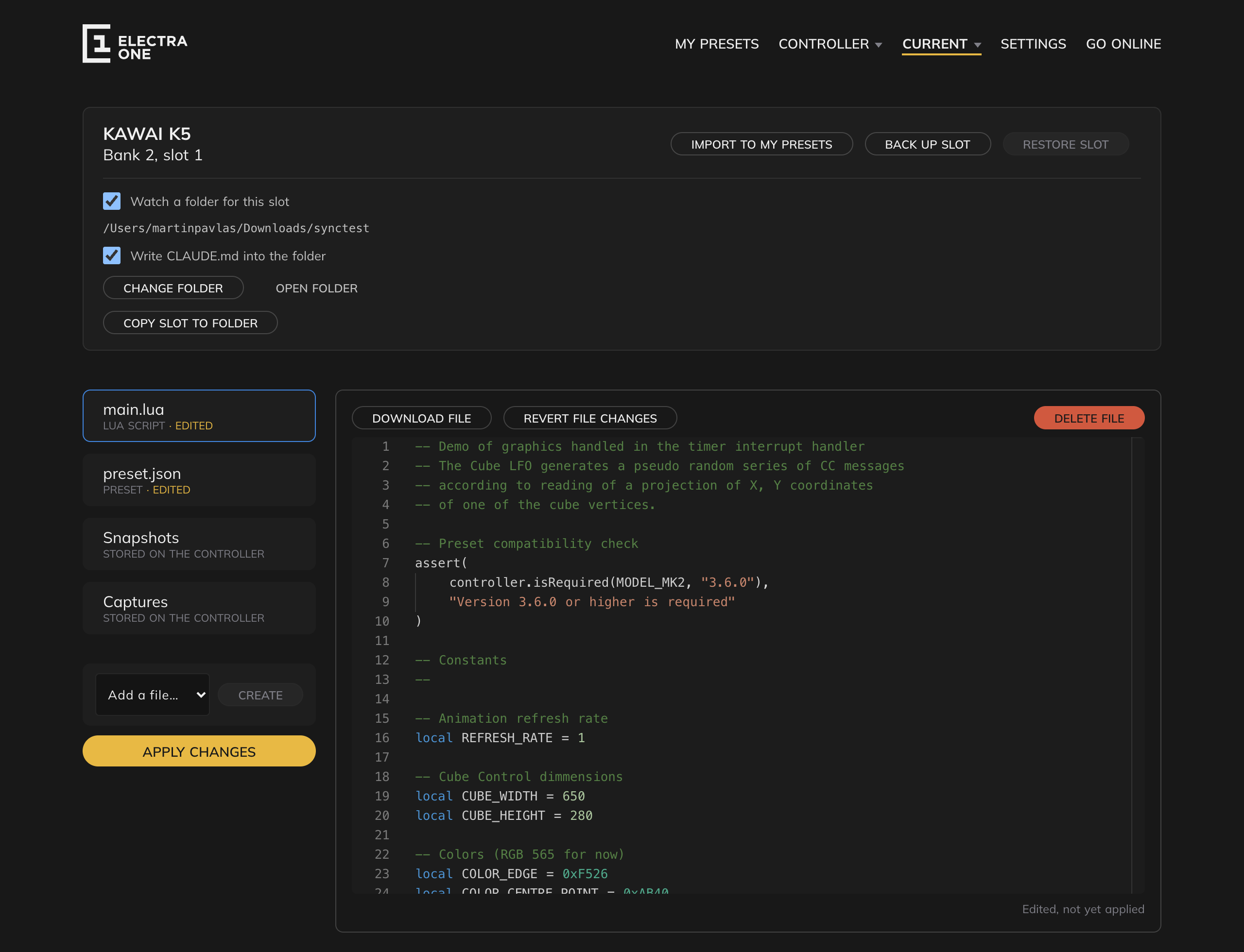This screenshot has width=1244, height=952.
Task: Toggle Watch a folder for this slot
Action: coord(112,201)
